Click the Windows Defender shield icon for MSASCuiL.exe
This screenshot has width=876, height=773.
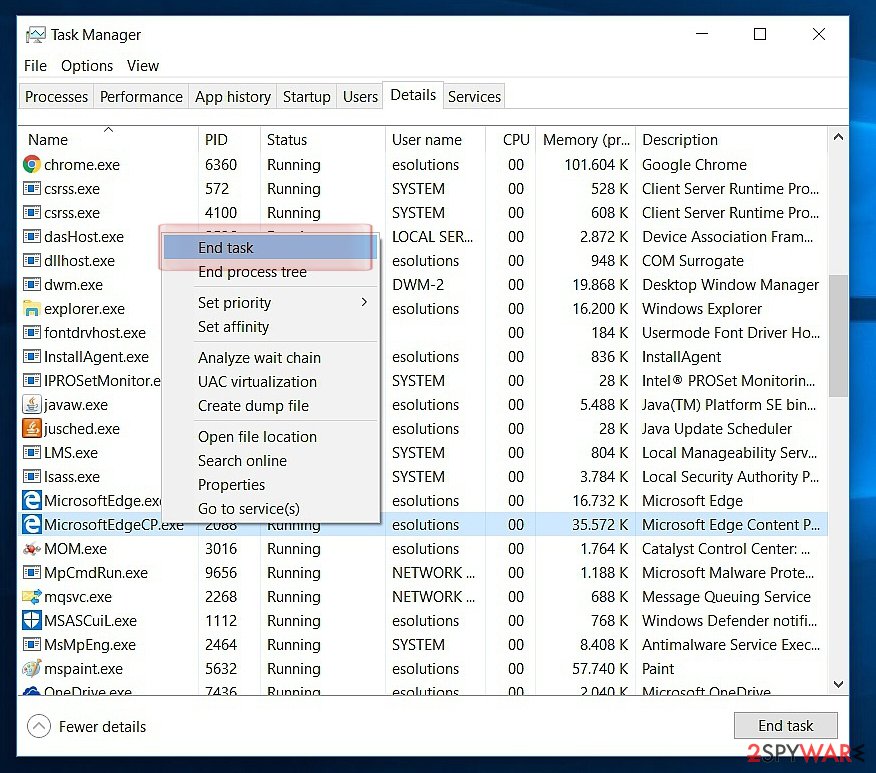click(32, 620)
